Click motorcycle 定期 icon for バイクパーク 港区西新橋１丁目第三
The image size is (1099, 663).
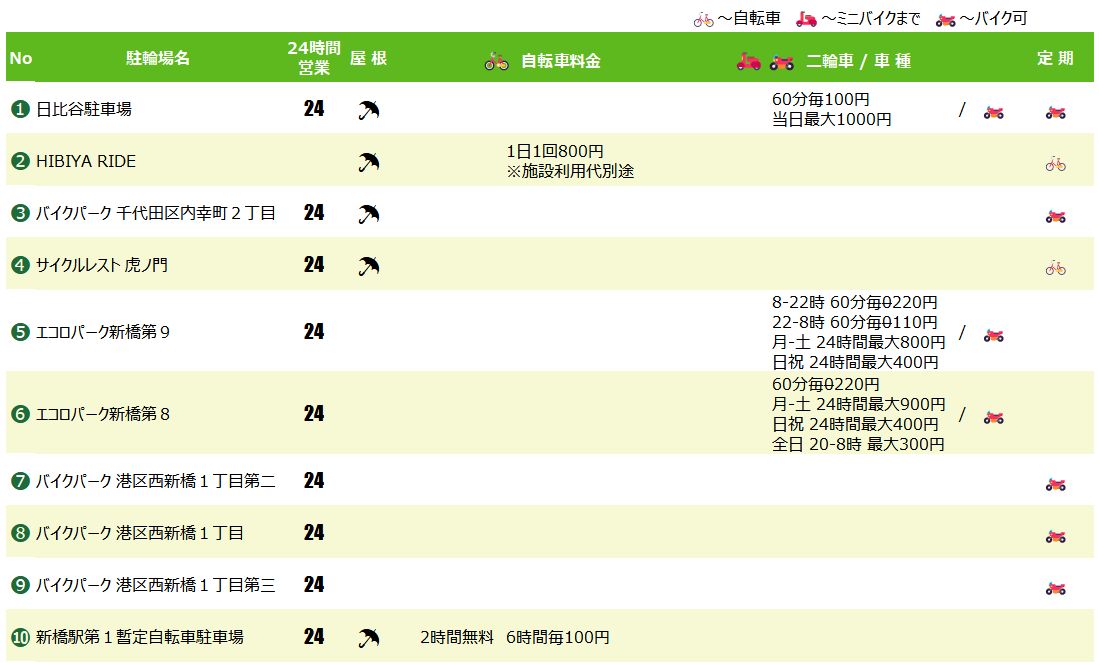[1055, 588]
